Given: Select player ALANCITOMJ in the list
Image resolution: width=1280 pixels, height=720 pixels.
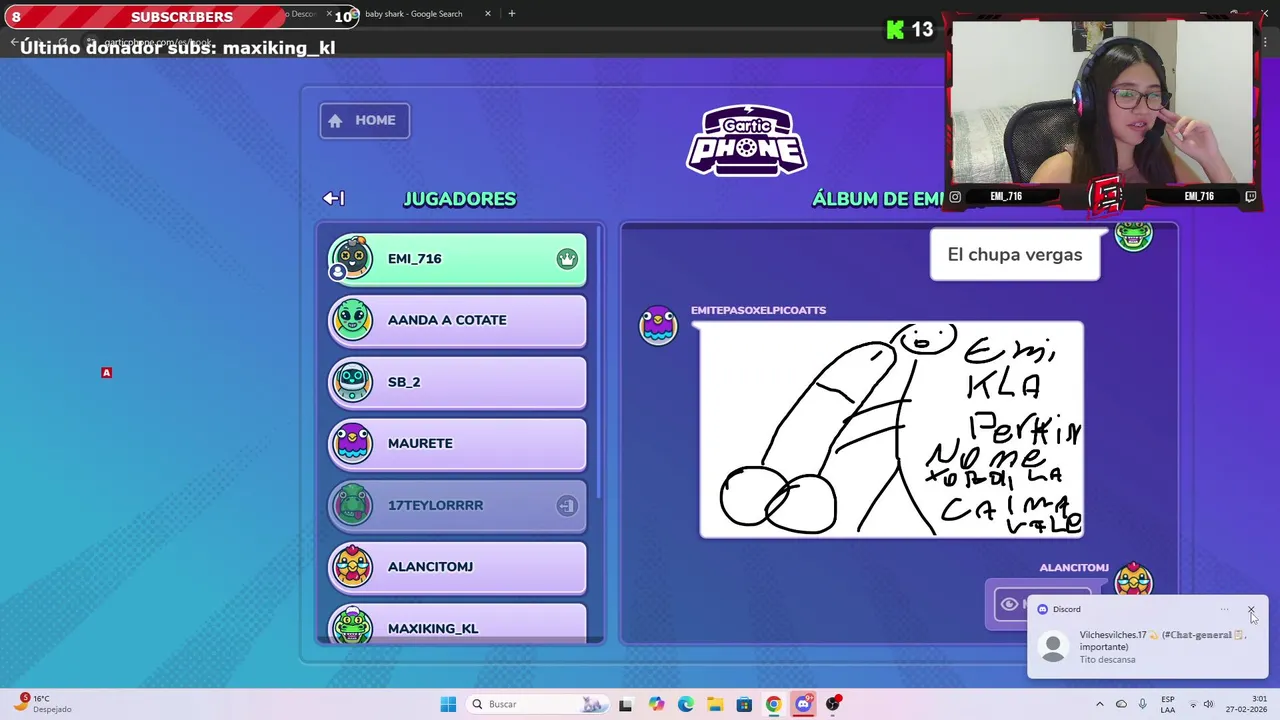Looking at the screenshot, I should (457, 567).
